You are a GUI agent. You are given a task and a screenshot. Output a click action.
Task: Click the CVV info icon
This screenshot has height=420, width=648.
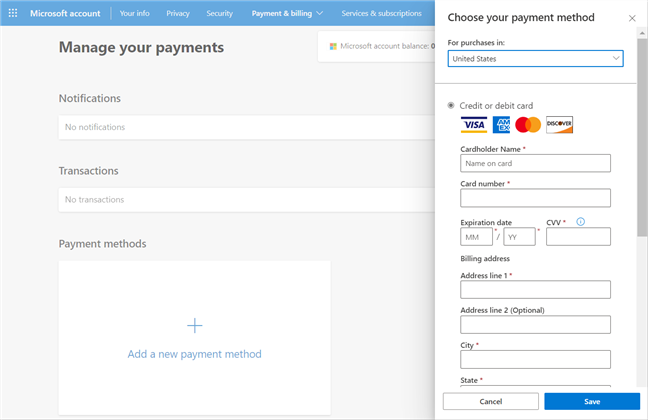click(581, 222)
